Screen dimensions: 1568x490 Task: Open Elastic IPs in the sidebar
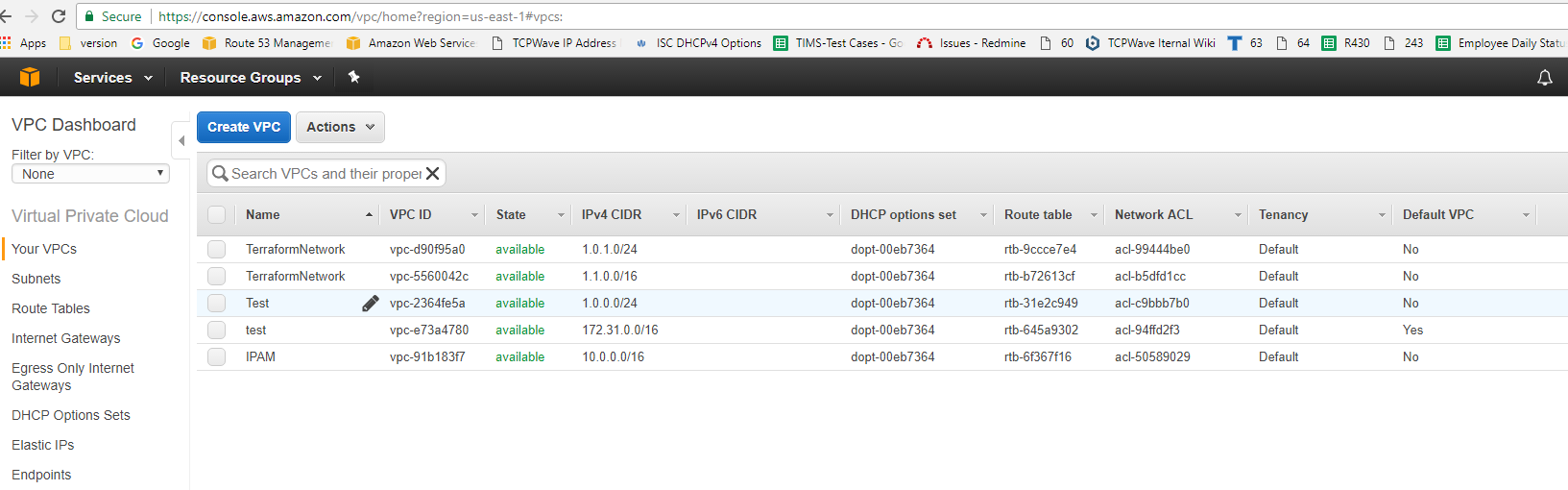(42, 445)
